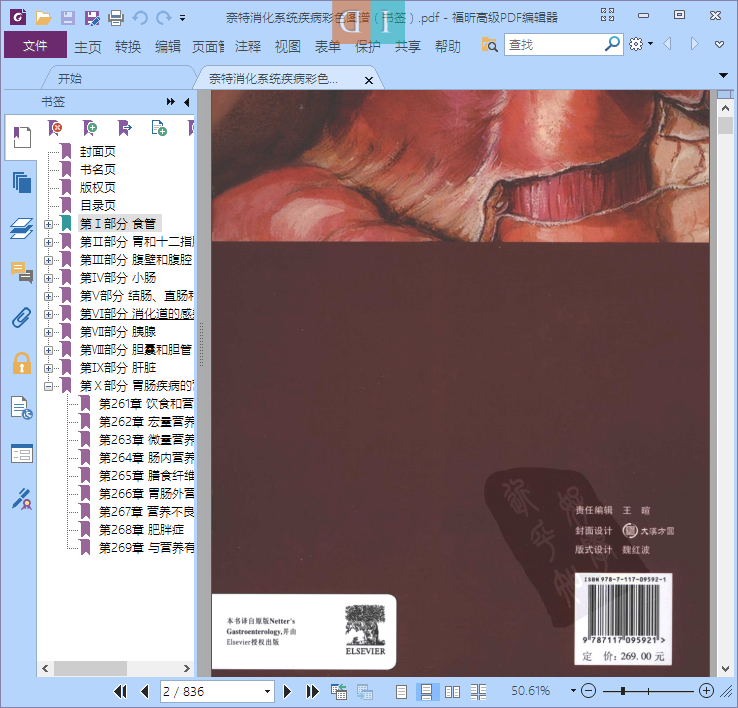This screenshot has width=738, height=708.
Task: Select the 第268章 肥胖症 bookmark
Action: tap(141, 530)
